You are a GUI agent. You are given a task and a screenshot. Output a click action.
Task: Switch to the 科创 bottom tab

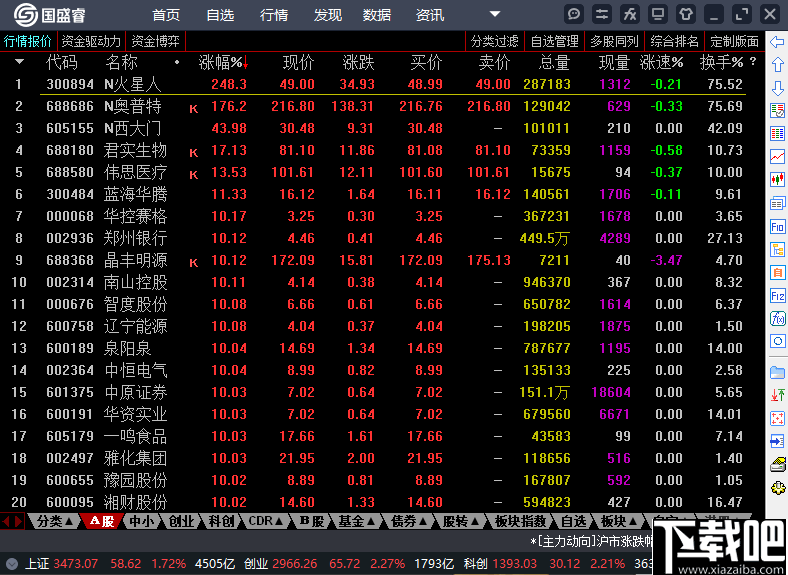(221, 521)
